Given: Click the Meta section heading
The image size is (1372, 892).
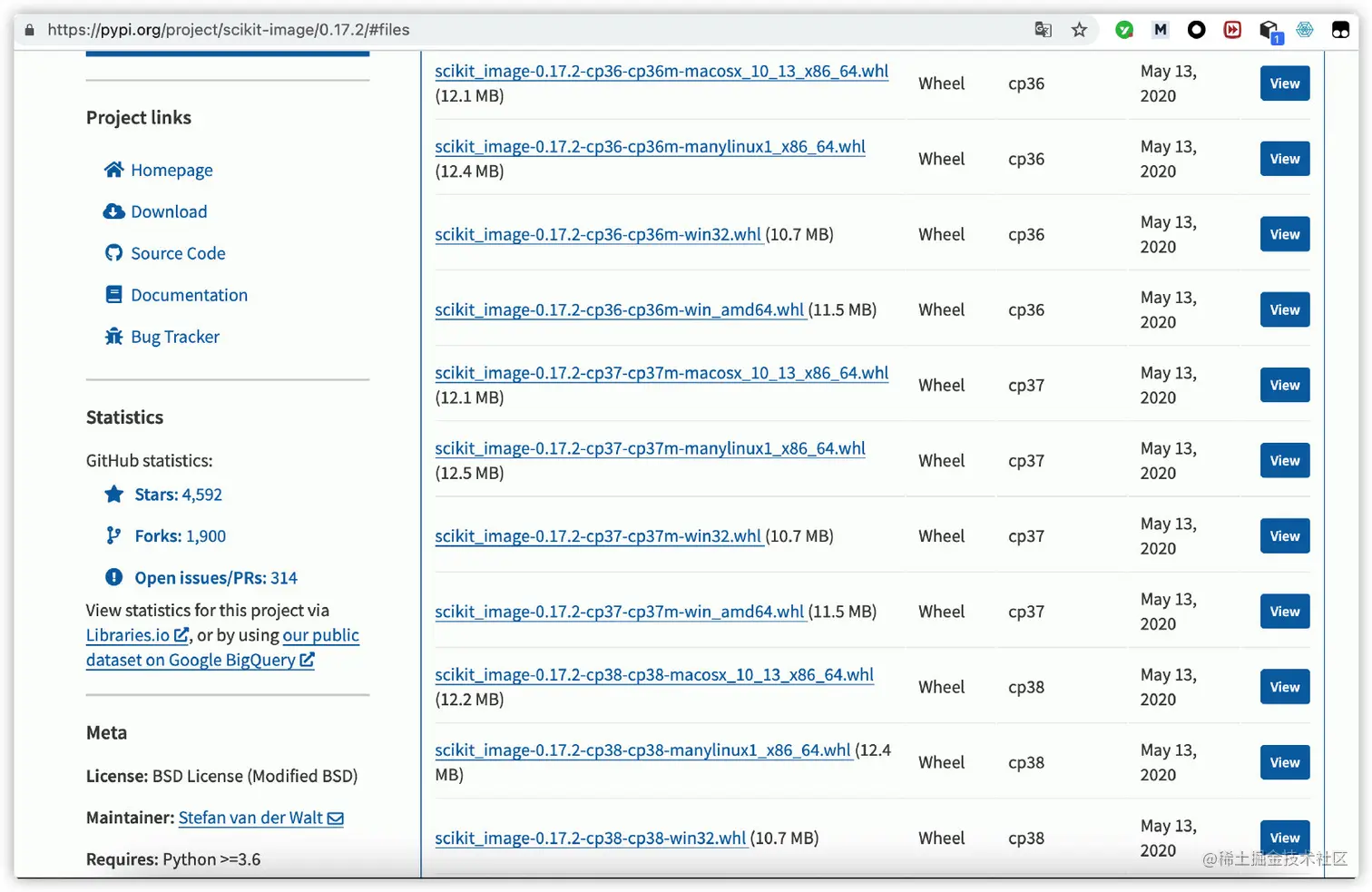Looking at the screenshot, I should click(106, 733).
